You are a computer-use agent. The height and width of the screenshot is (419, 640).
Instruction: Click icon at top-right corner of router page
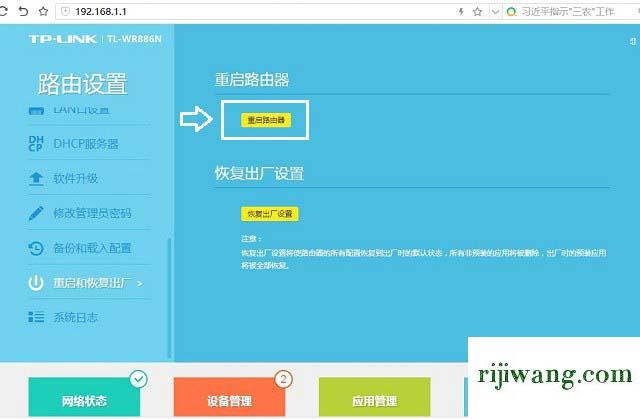(633, 41)
